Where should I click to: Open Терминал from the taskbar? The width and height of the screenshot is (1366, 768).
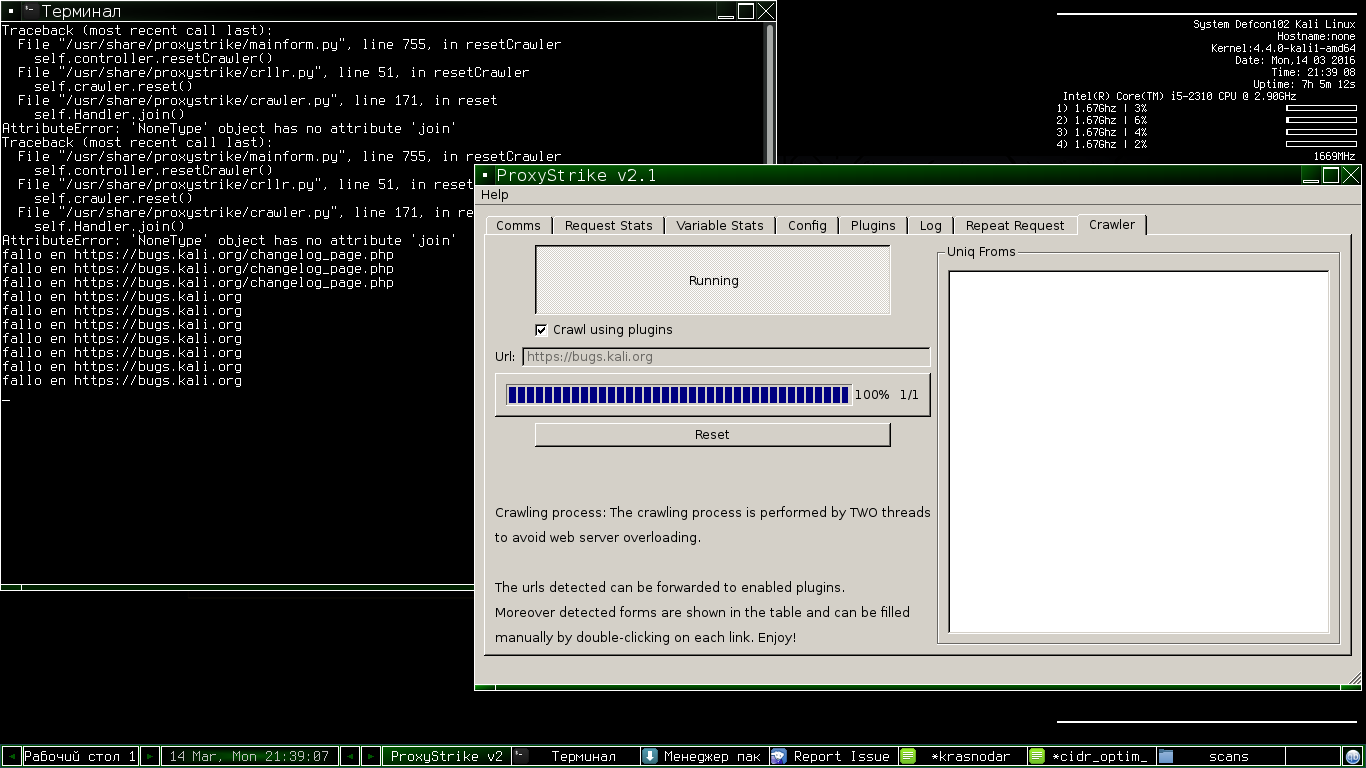pos(575,757)
